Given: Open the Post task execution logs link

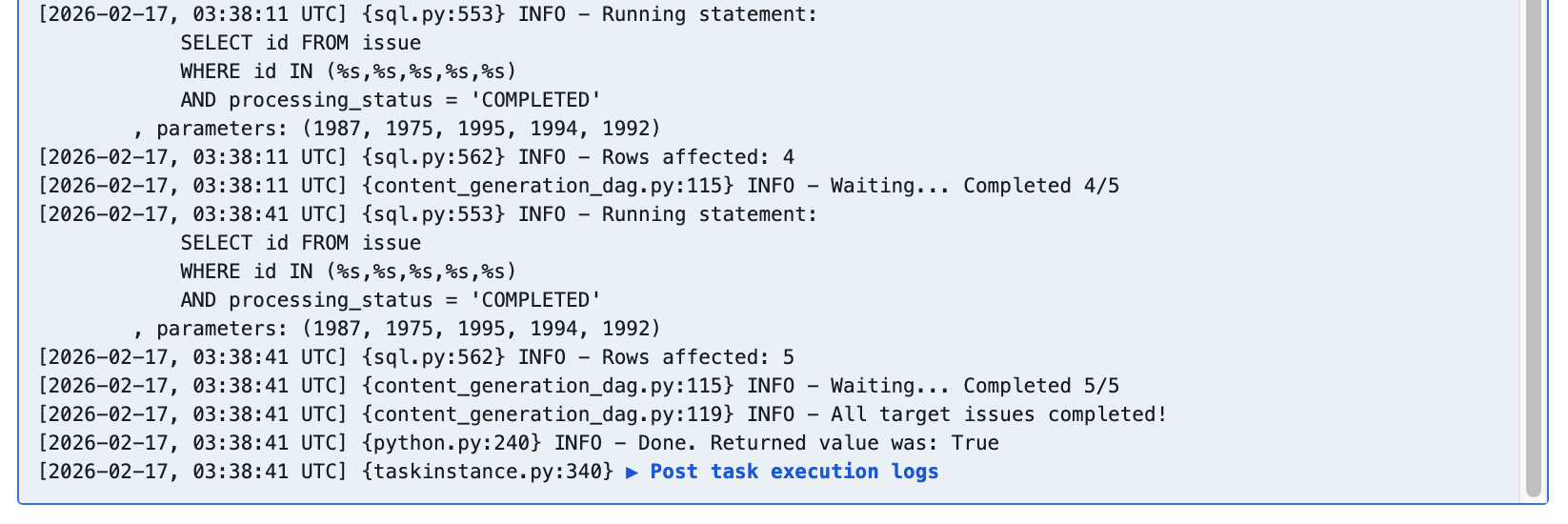Looking at the screenshot, I should [794, 473].
